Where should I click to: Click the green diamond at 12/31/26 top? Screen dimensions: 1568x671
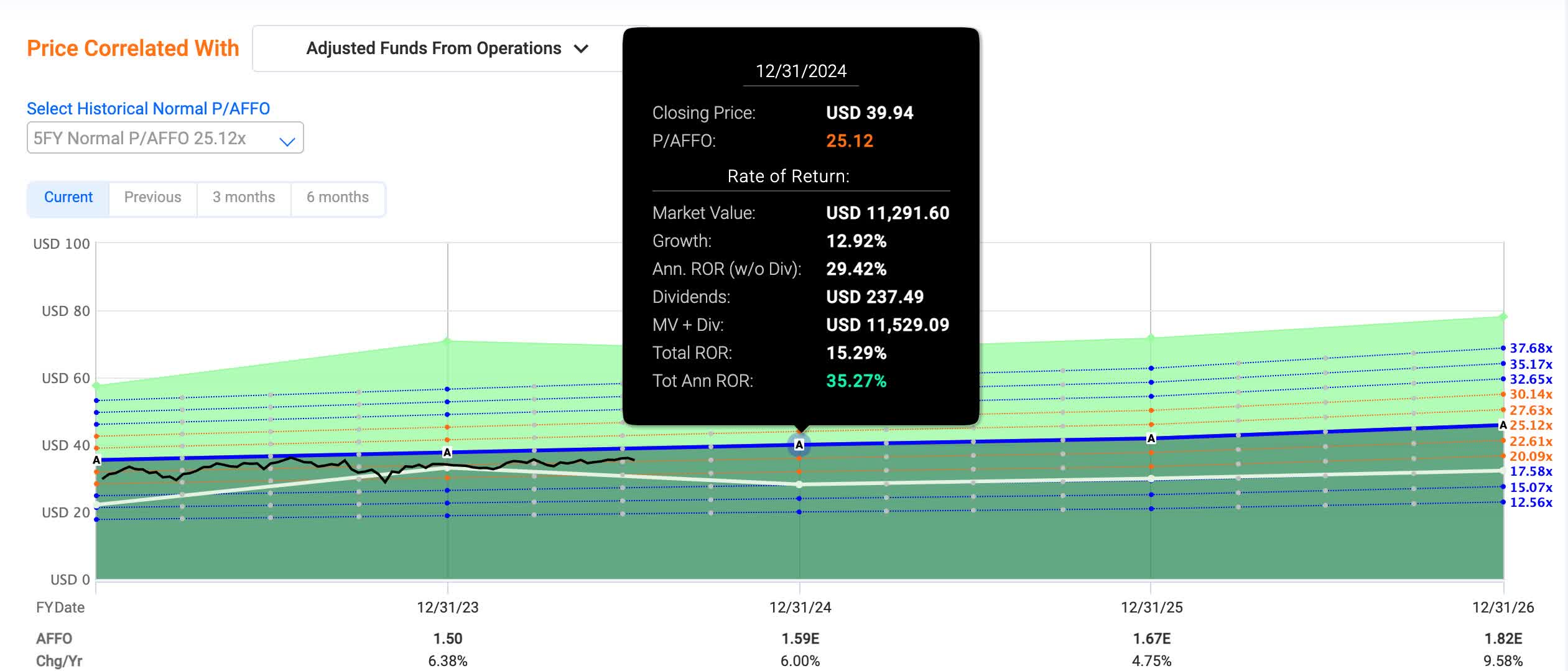click(1503, 317)
